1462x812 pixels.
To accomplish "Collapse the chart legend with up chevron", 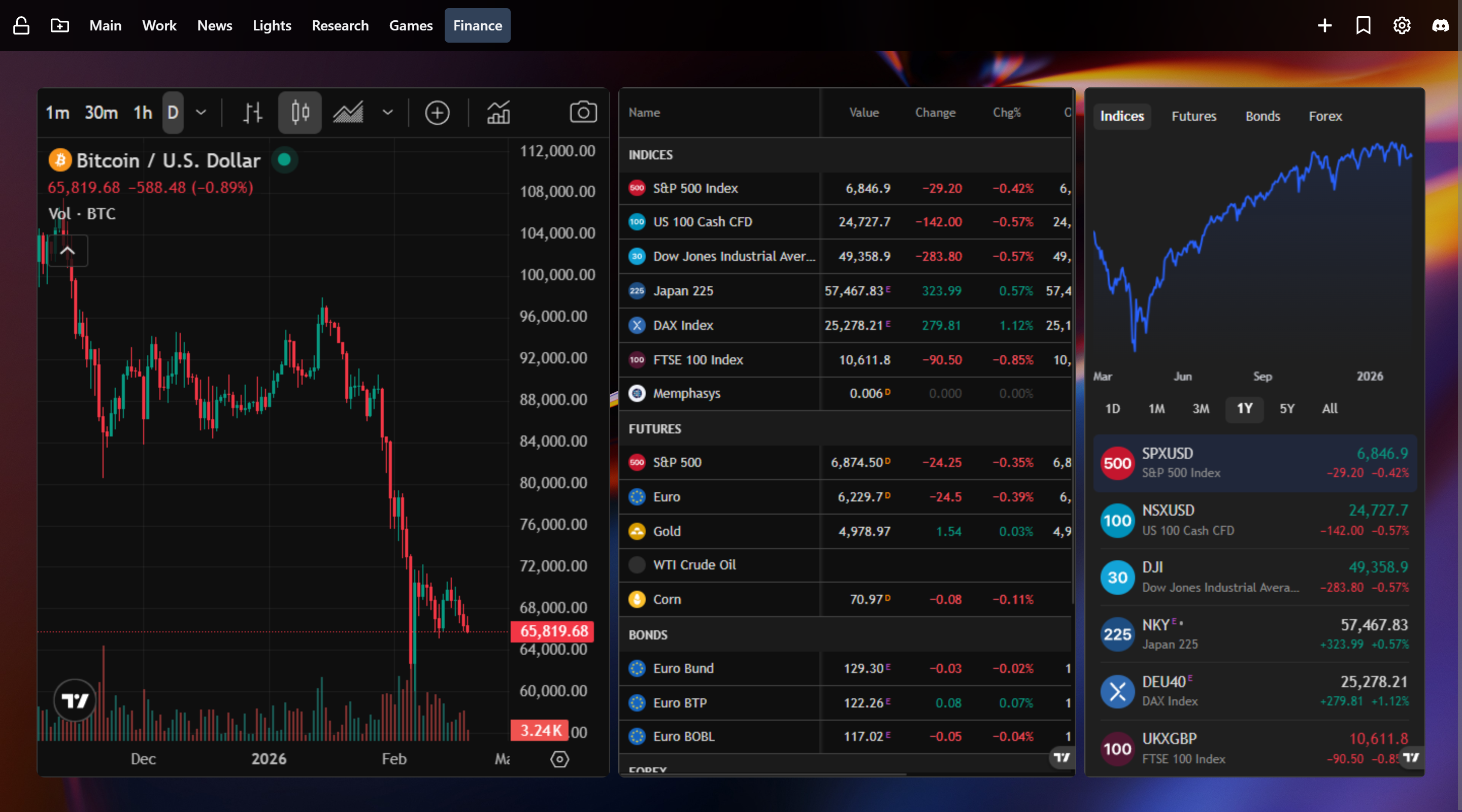I will click(x=68, y=251).
